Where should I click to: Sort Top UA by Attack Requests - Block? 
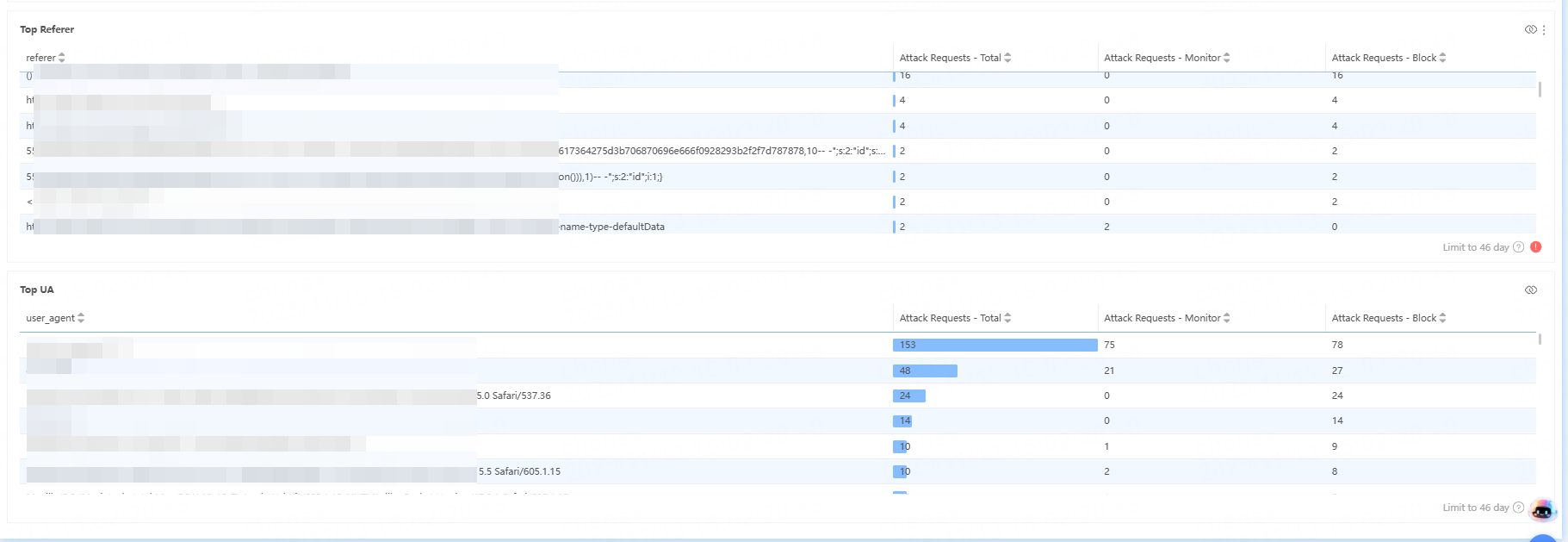1442,318
